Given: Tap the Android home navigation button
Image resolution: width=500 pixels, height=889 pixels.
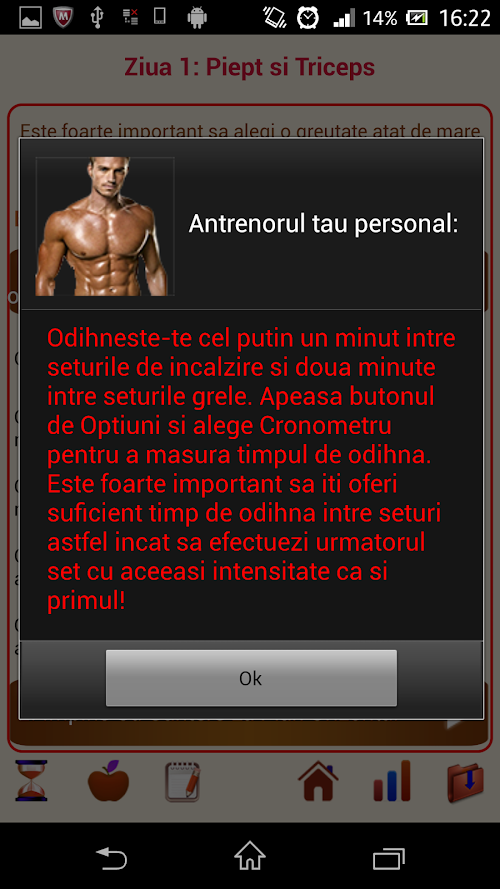Looking at the screenshot, I should 250,855.
